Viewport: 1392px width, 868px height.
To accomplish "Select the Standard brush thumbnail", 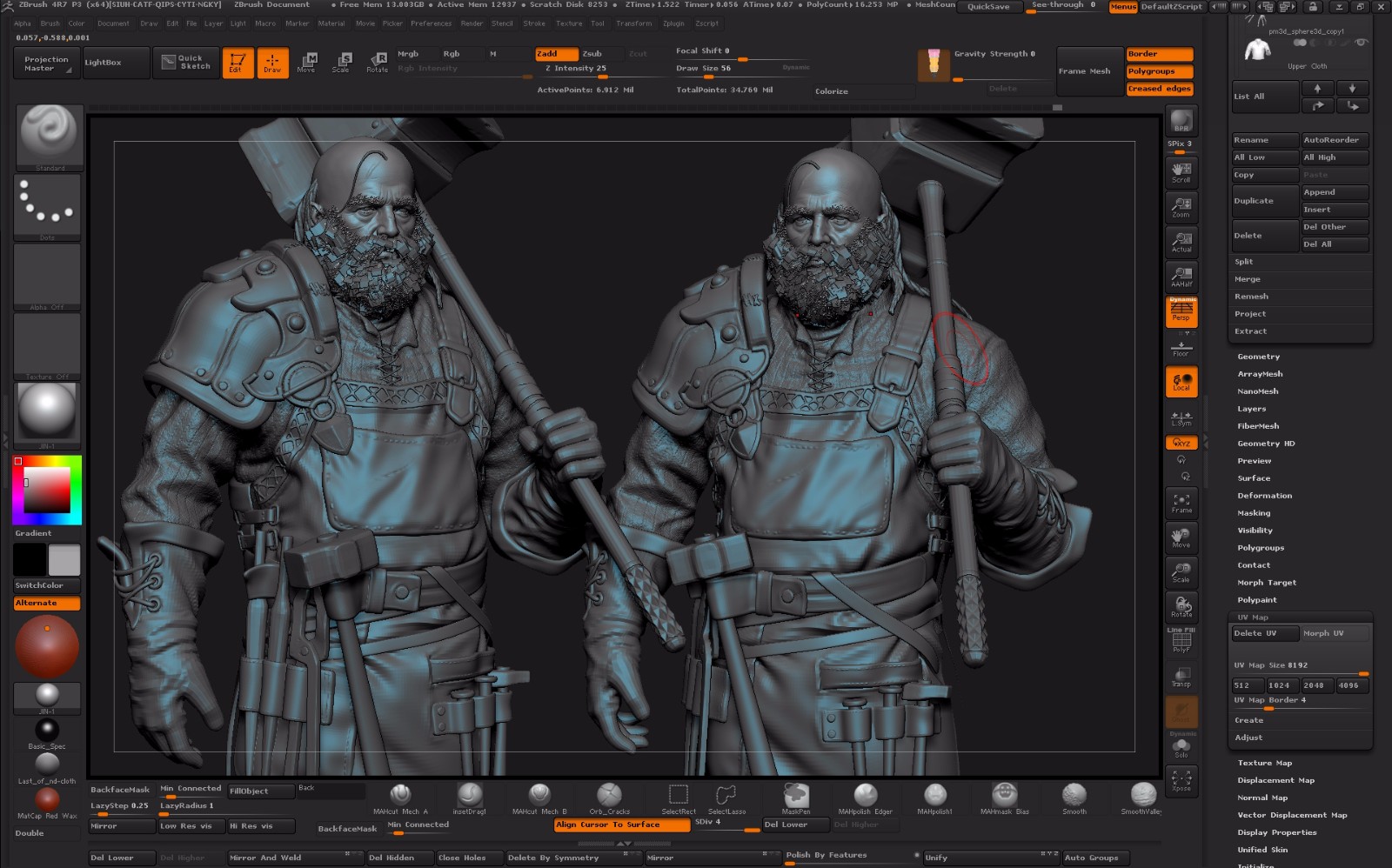I will coord(49,137).
